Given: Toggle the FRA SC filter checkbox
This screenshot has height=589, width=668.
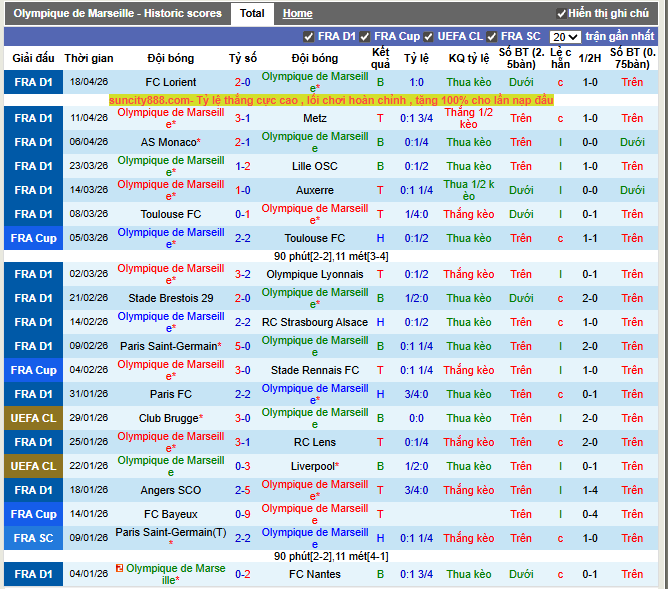Looking at the screenshot, I should click(491, 37).
